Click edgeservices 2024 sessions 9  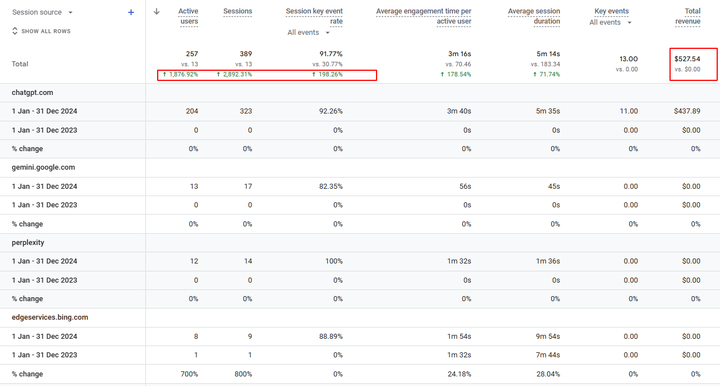(x=250, y=336)
